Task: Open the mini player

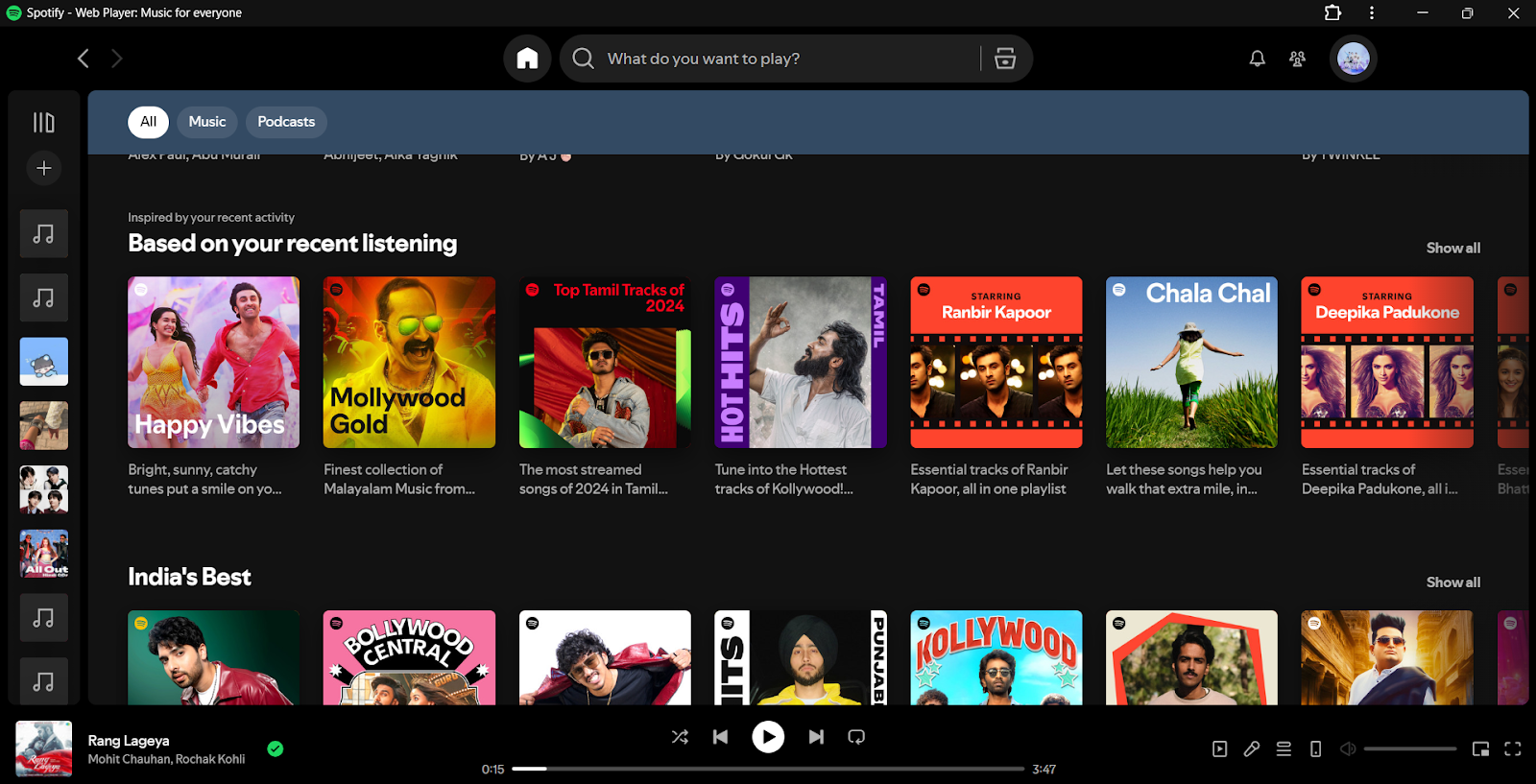Action: point(1480,749)
